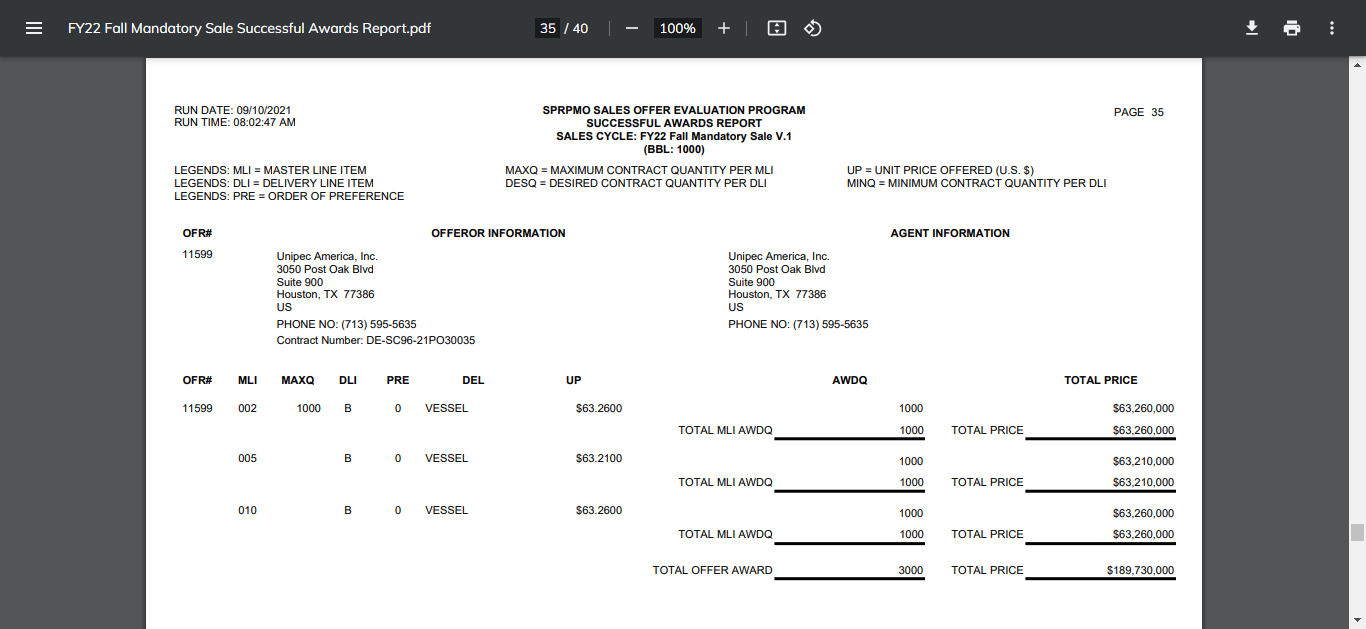
Task: Select offeror phone number (713) 595-5635
Action: (x=379, y=324)
